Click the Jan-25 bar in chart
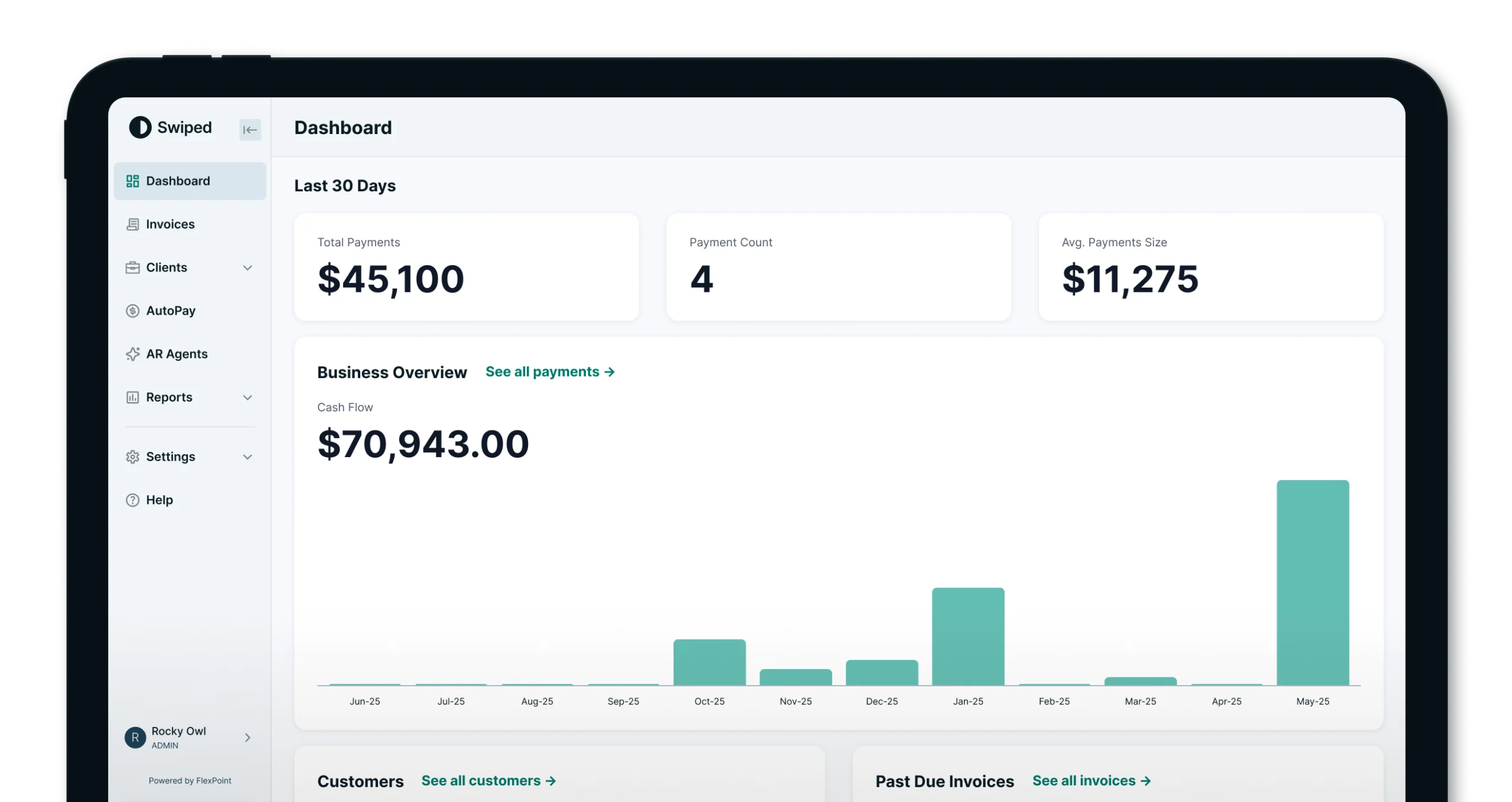Viewport: 1512px width, 802px height. (967, 636)
